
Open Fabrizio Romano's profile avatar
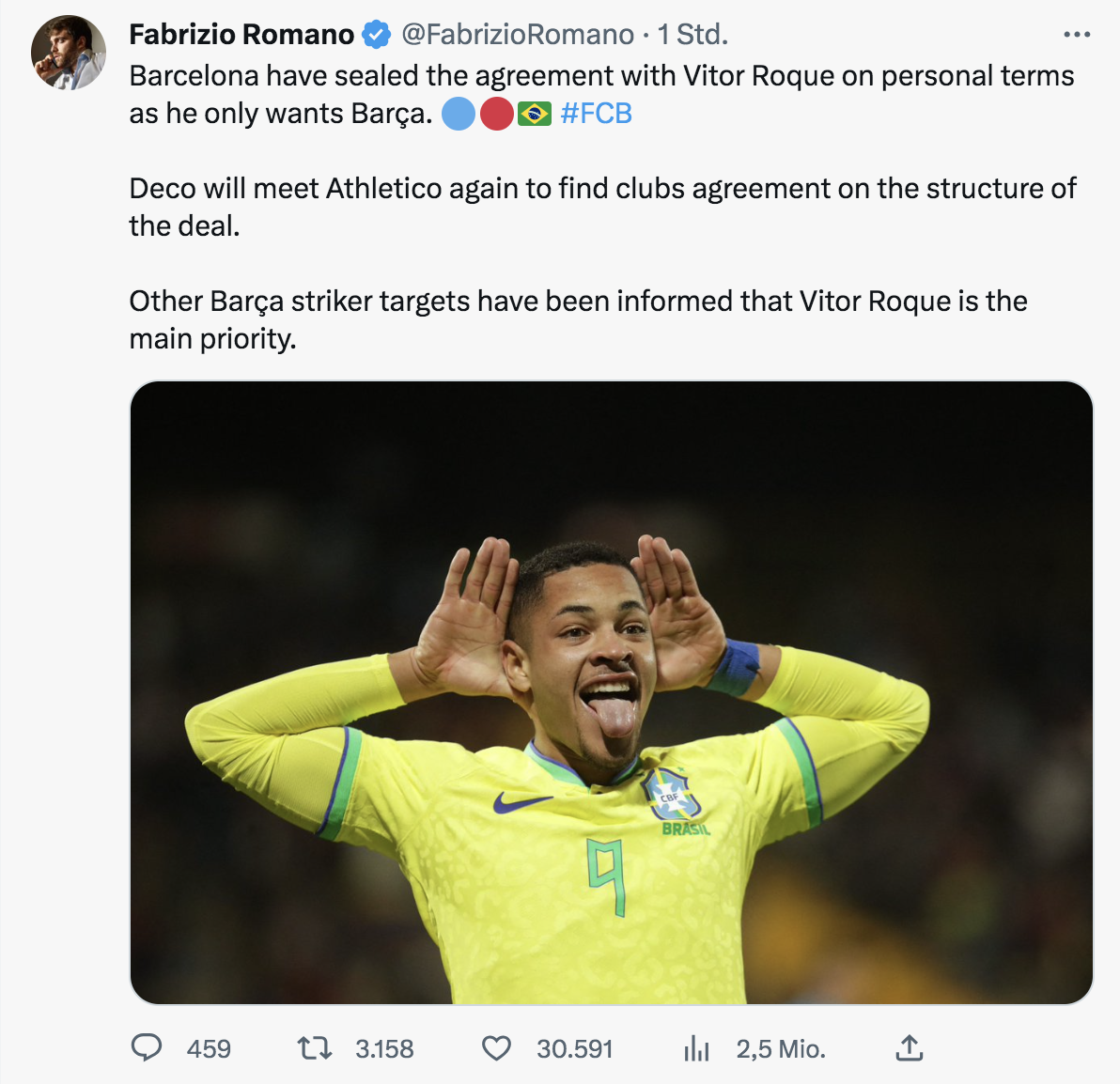click(69, 53)
